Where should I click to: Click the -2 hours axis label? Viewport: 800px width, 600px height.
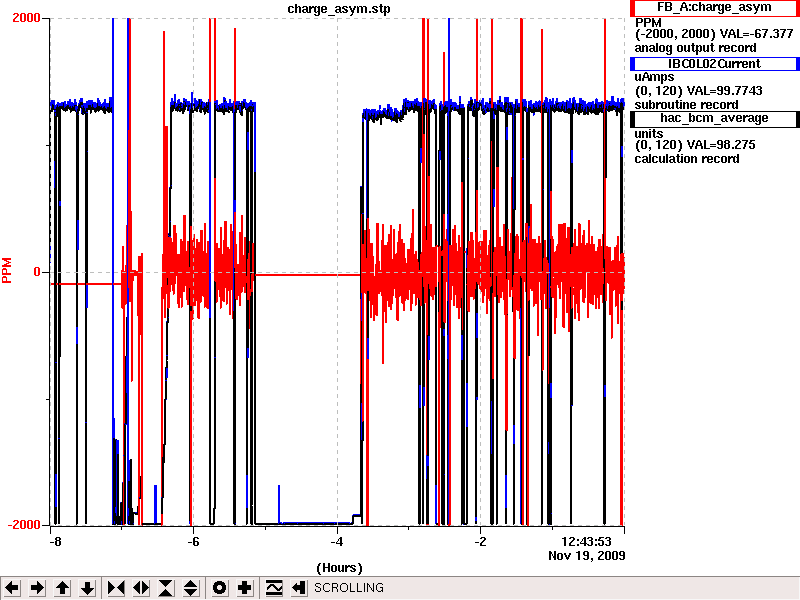pyautogui.click(x=480, y=541)
